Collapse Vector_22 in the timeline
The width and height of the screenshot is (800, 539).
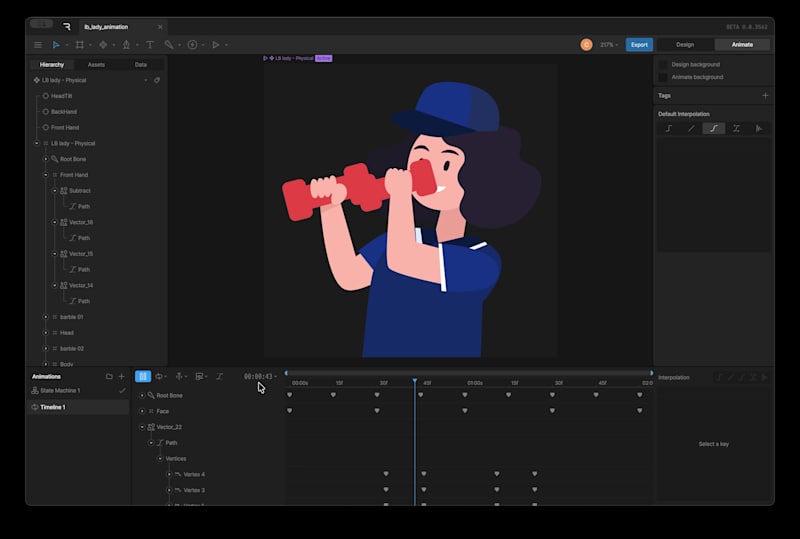(x=142, y=427)
